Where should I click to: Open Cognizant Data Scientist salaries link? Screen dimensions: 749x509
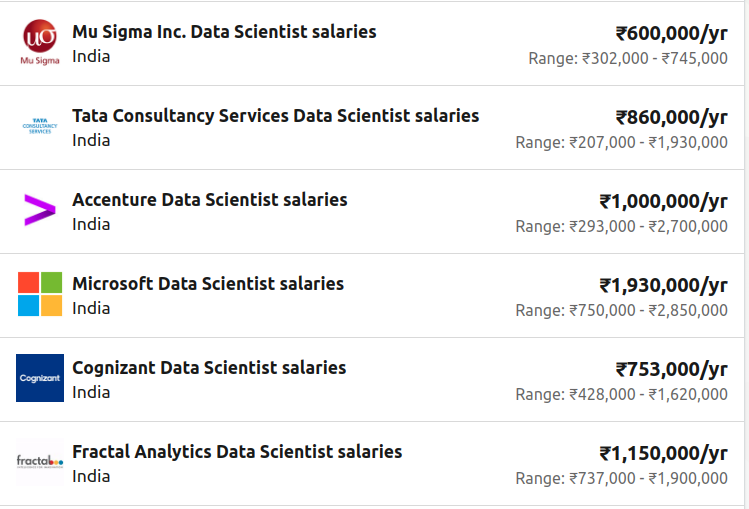pyautogui.click(x=209, y=368)
